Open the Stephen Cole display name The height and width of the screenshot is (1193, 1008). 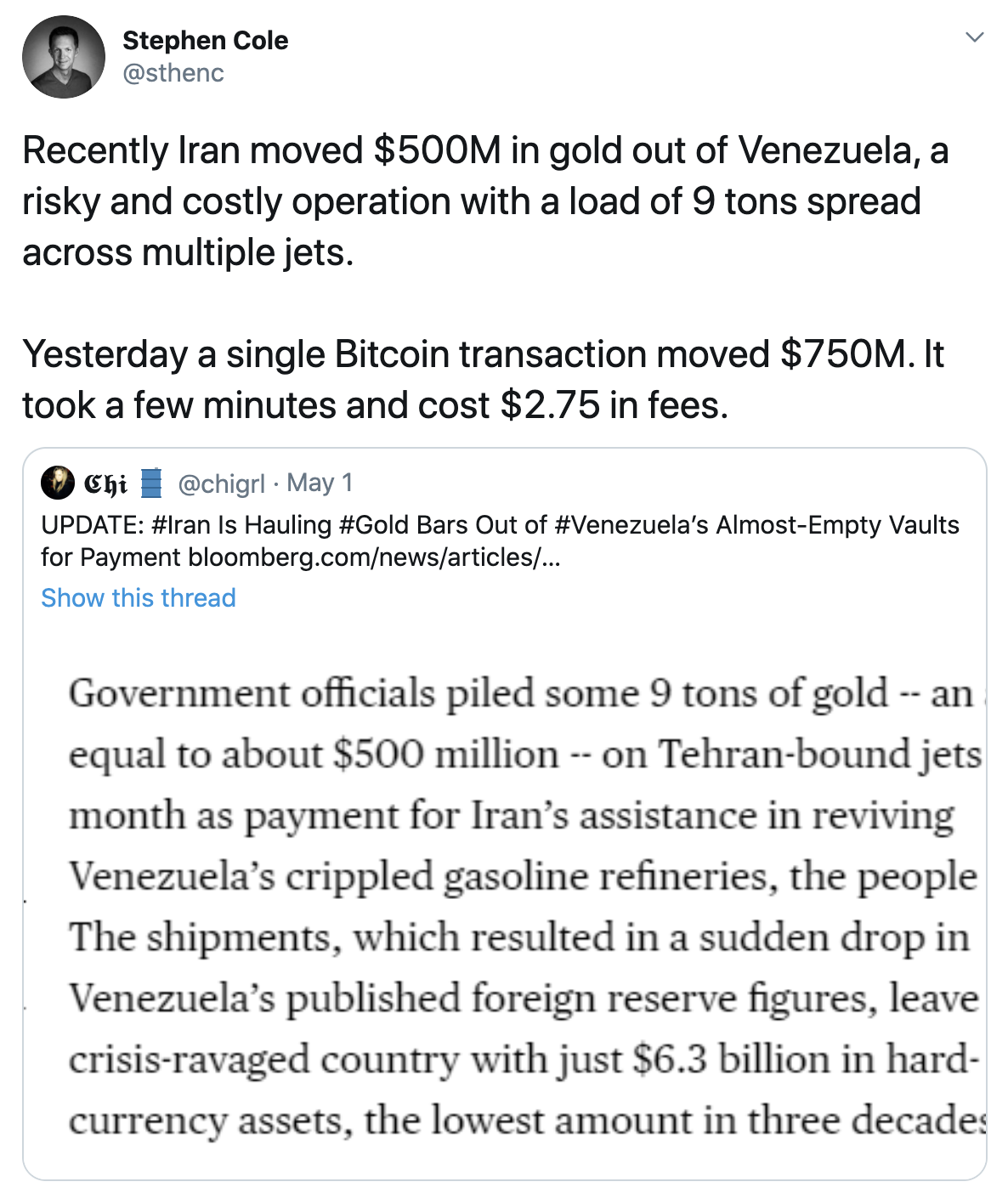[x=205, y=40]
